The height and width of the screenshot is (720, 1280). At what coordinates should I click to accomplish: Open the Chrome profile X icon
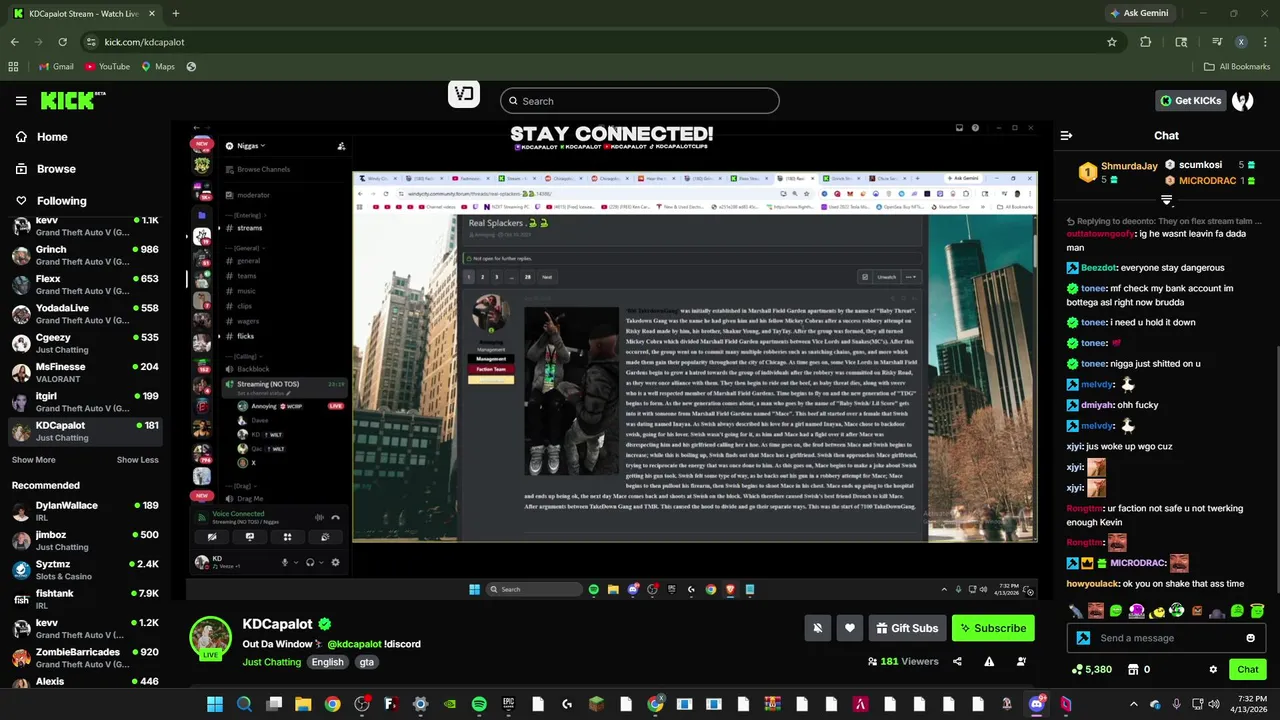tap(1241, 42)
